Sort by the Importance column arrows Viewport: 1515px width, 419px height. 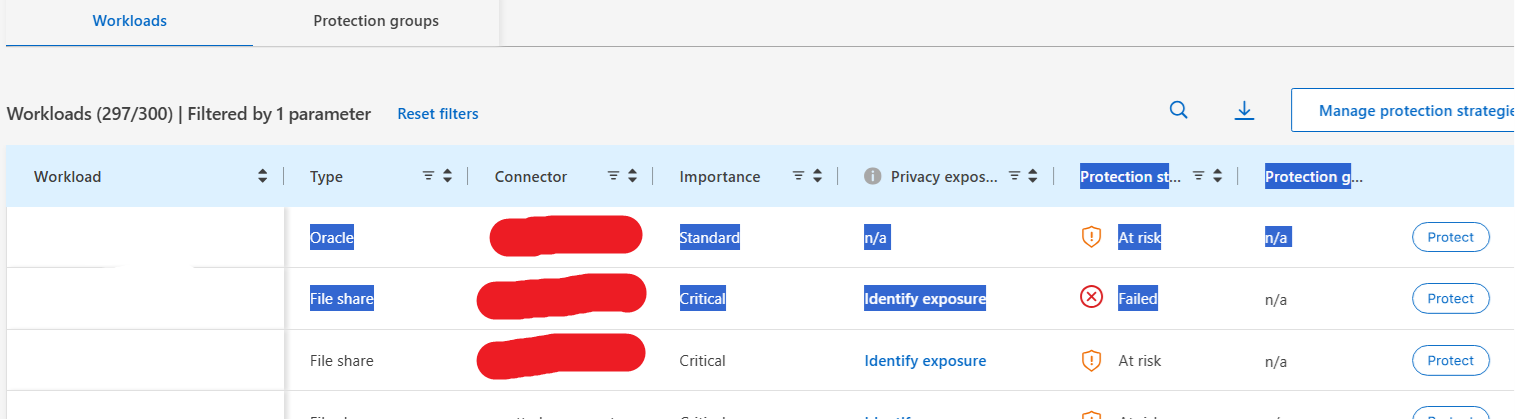[817, 176]
